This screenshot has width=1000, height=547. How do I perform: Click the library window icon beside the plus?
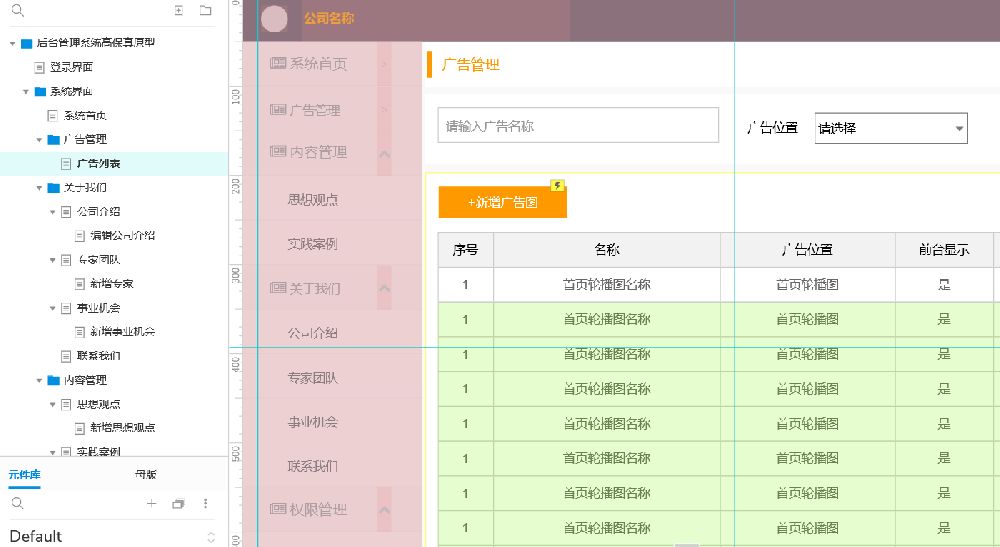(178, 504)
